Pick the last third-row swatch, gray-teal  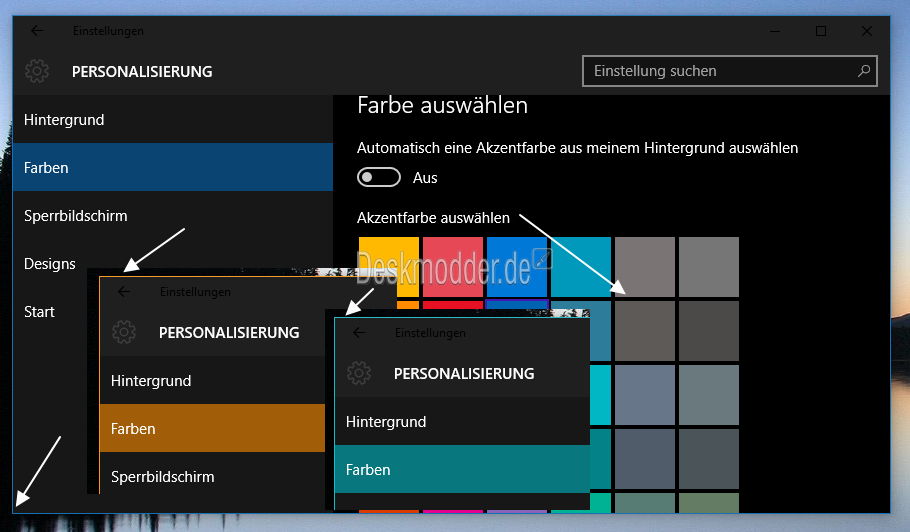coord(709,395)
